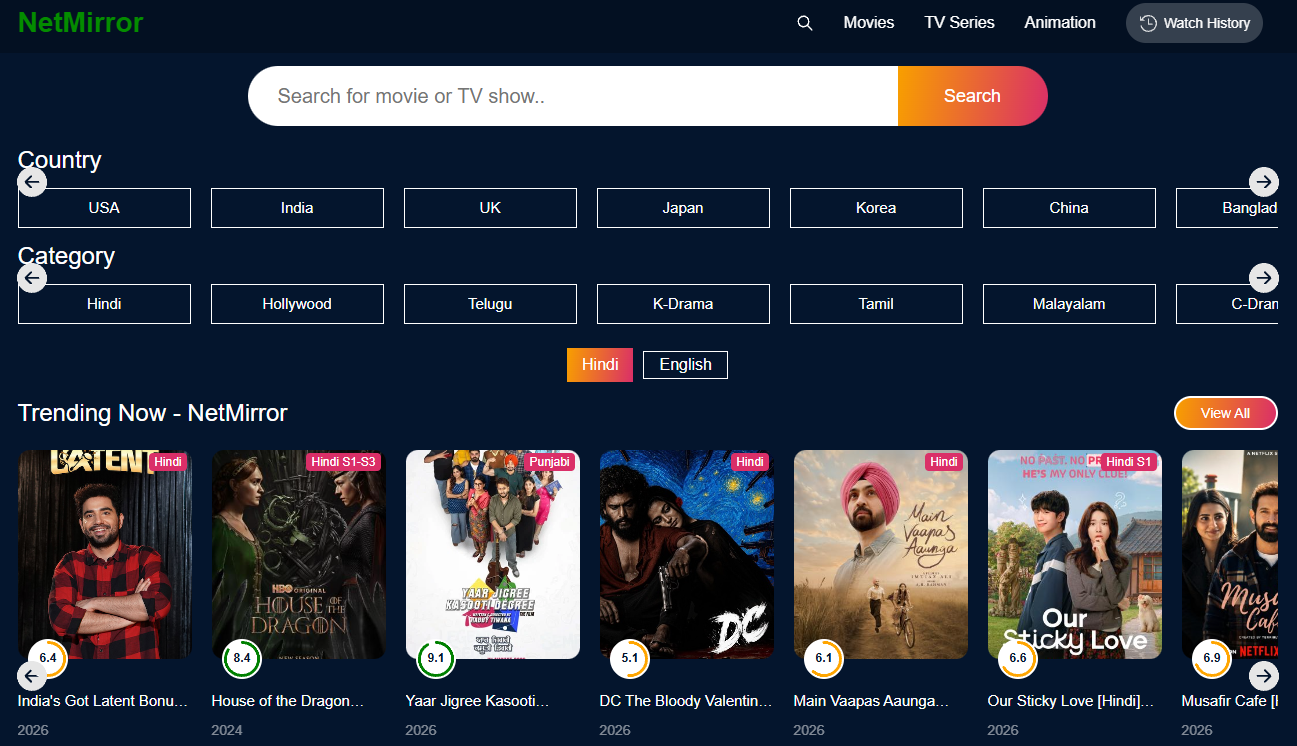Click the 9.1 rating circle on Yaar Jigree Kasooti

click(436, 658)
